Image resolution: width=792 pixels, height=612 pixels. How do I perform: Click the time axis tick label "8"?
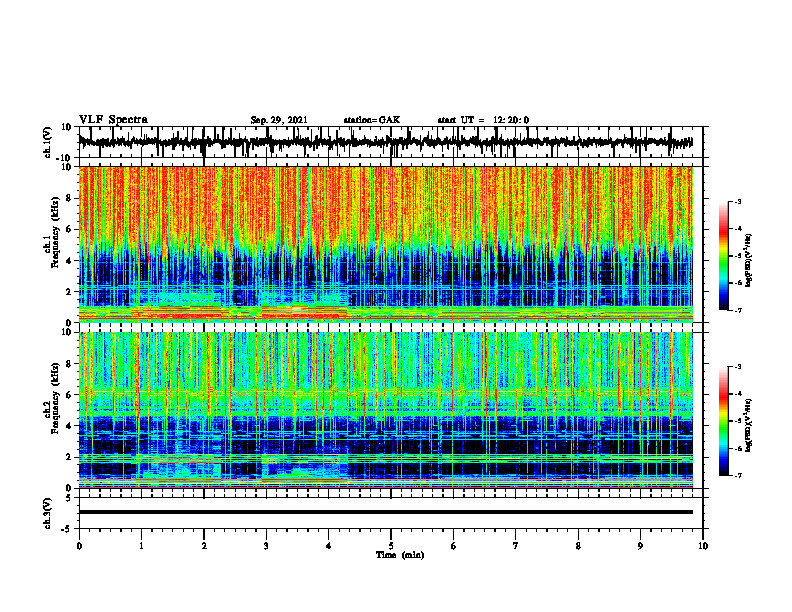[578, 546]
